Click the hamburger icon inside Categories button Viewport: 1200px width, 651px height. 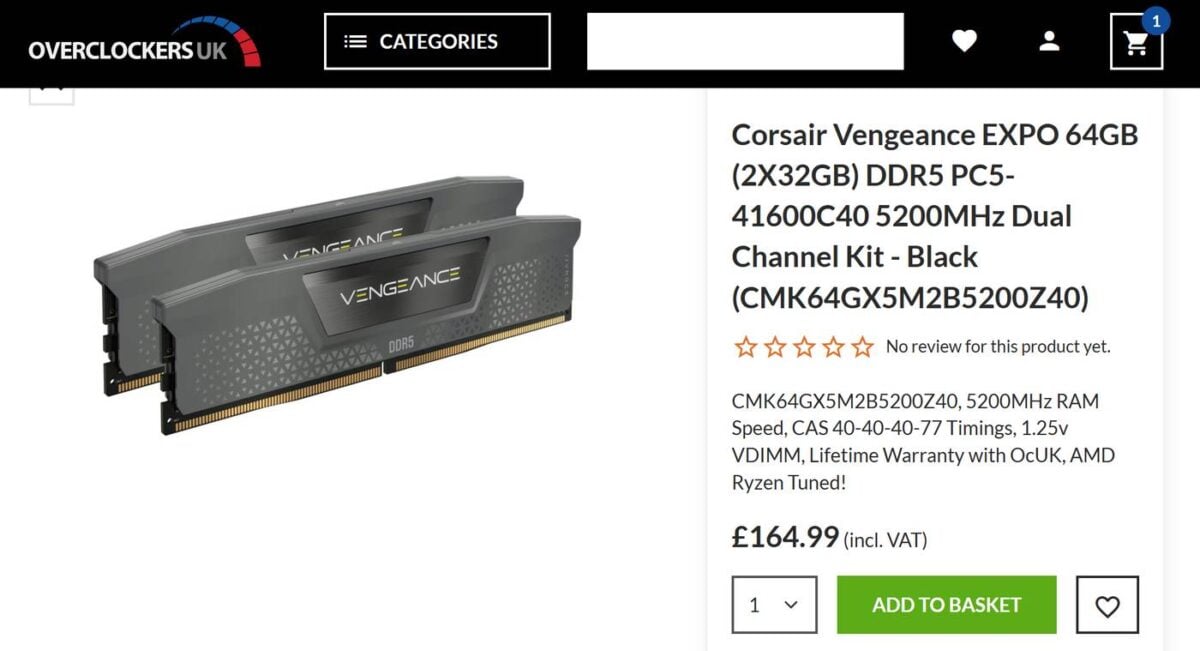coord(355,41)
